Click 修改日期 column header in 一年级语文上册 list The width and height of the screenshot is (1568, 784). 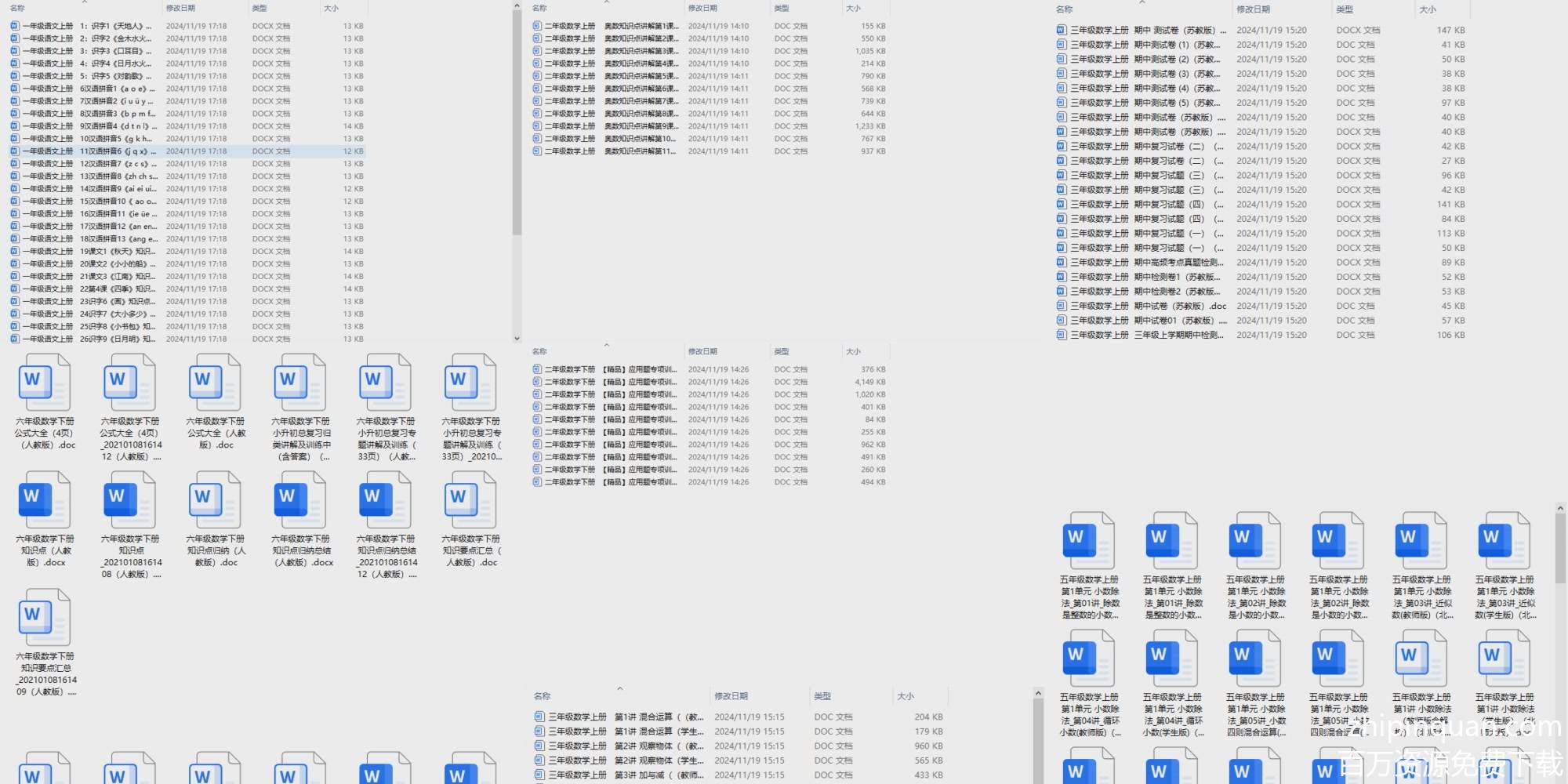click(180, 8)
